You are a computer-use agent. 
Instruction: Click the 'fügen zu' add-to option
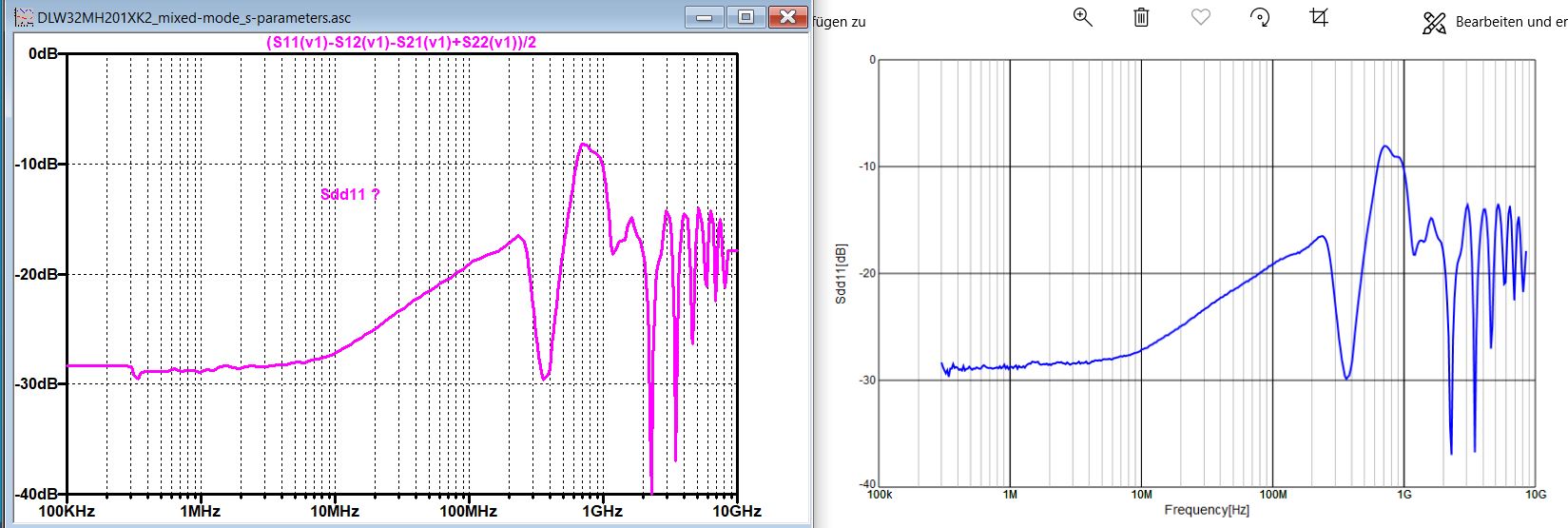839,22
